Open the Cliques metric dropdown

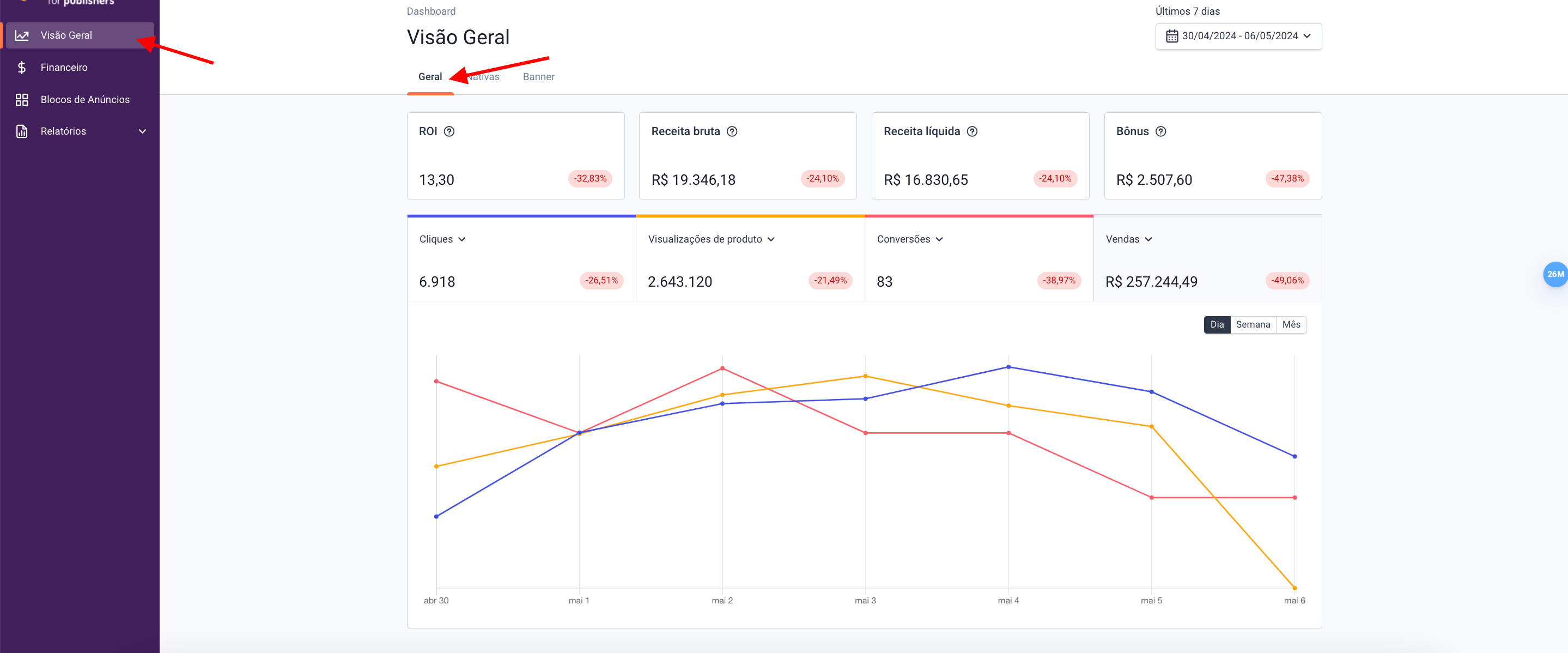442,239
